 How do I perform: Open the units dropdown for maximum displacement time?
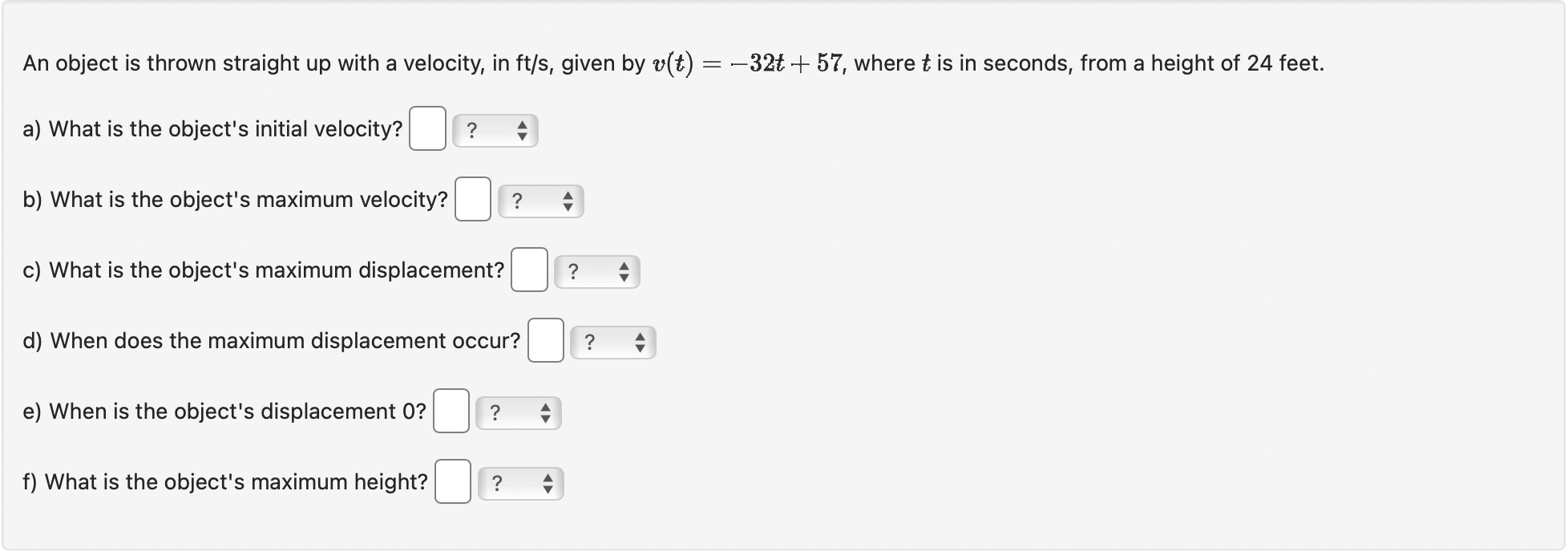pyautogui.click(x=612, y=341)
